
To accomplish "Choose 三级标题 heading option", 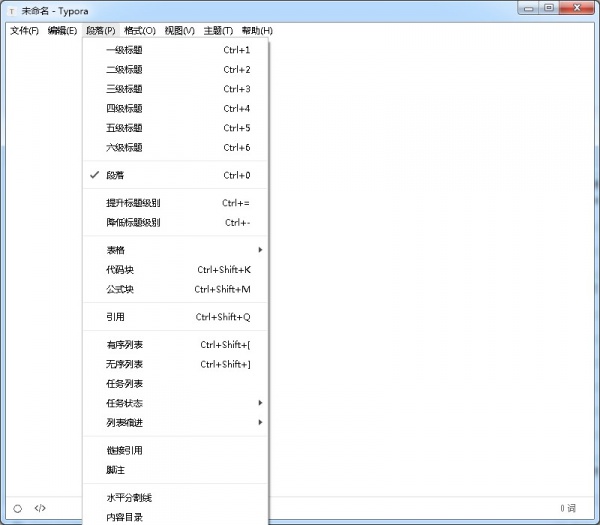I will [x=124, y=89].
